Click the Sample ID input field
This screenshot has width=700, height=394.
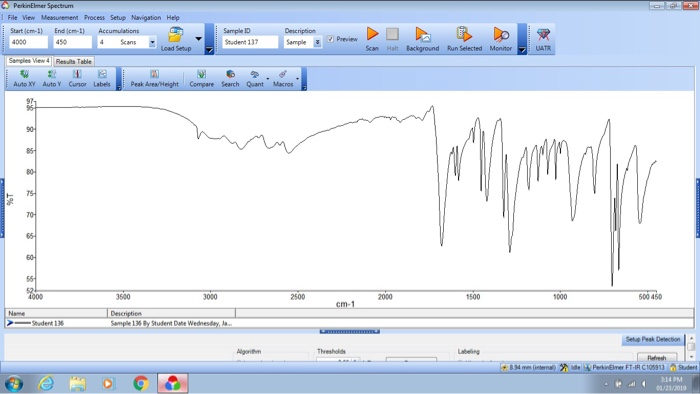[x=250, y=42]
